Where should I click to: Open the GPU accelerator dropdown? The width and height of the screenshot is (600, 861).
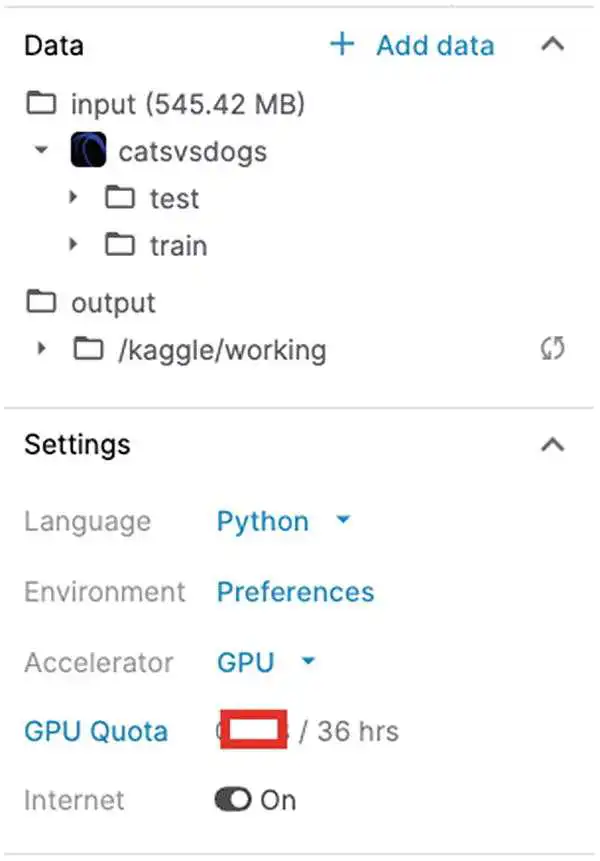tap(266, 662)
